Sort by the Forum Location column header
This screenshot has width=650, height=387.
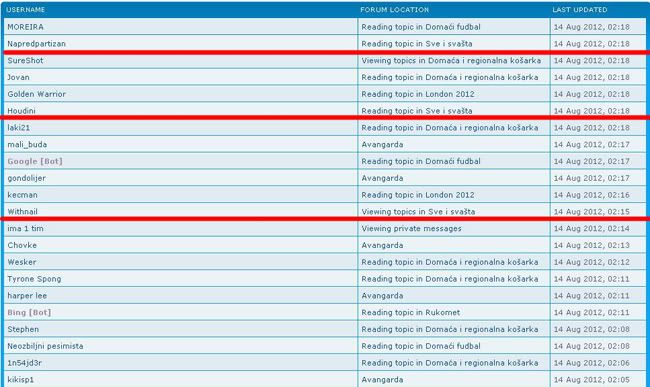click(x=395, y=10)
